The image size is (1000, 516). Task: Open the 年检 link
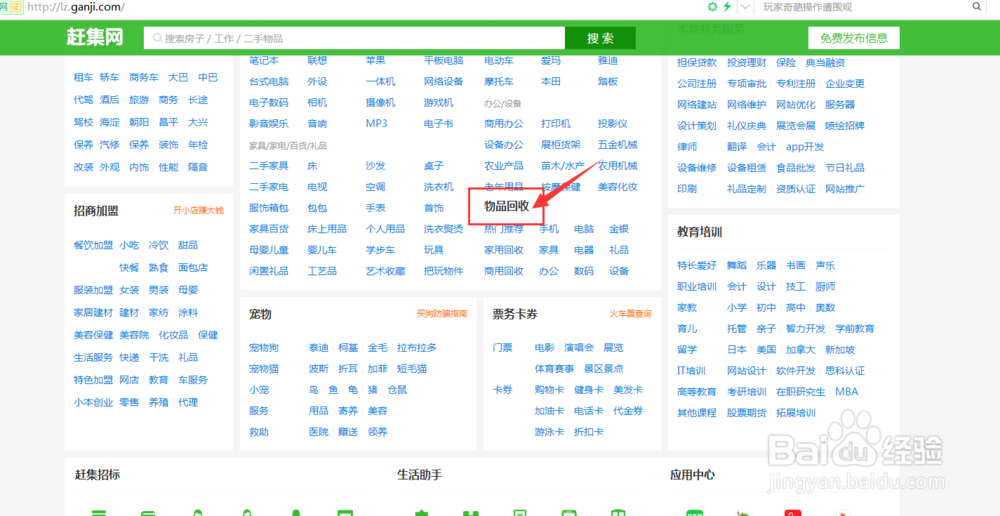pos(198,145)
